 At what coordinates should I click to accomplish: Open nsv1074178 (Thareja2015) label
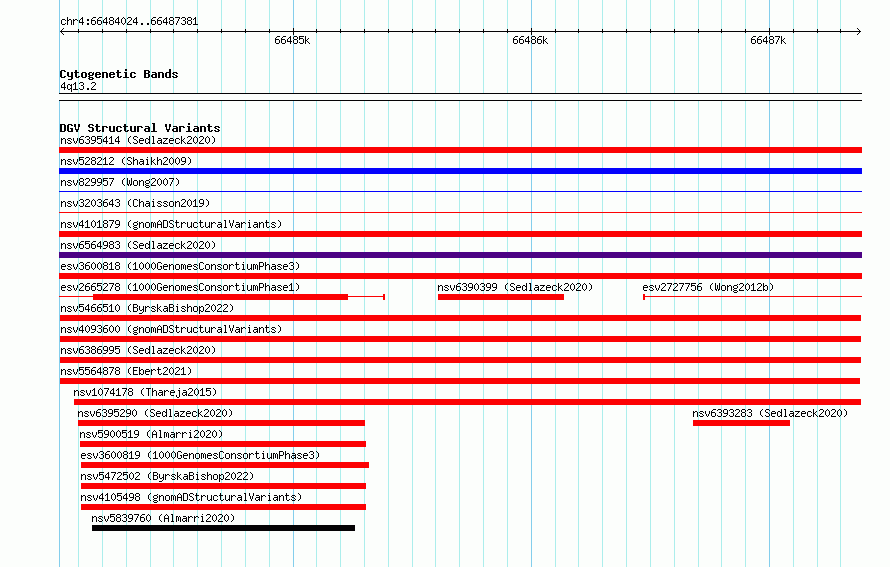pyautogui.click(x=145, y=392)
